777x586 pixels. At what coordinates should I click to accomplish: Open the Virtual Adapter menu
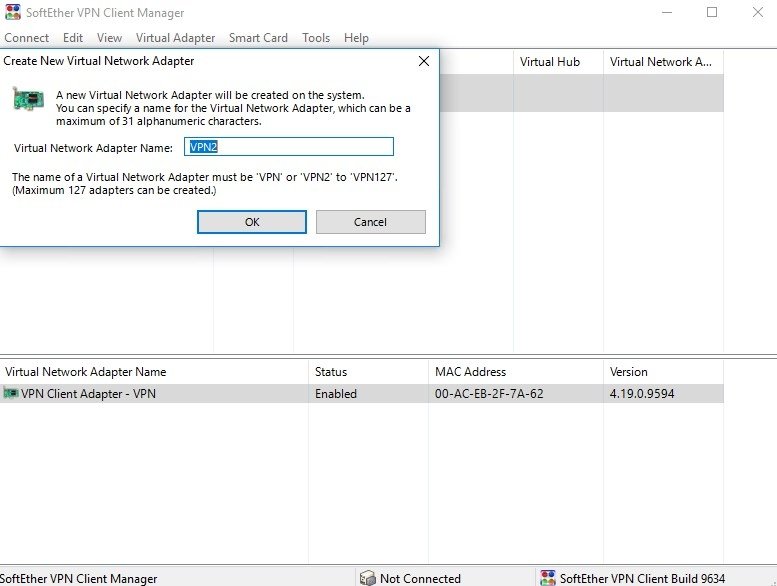tap(175, 38)
